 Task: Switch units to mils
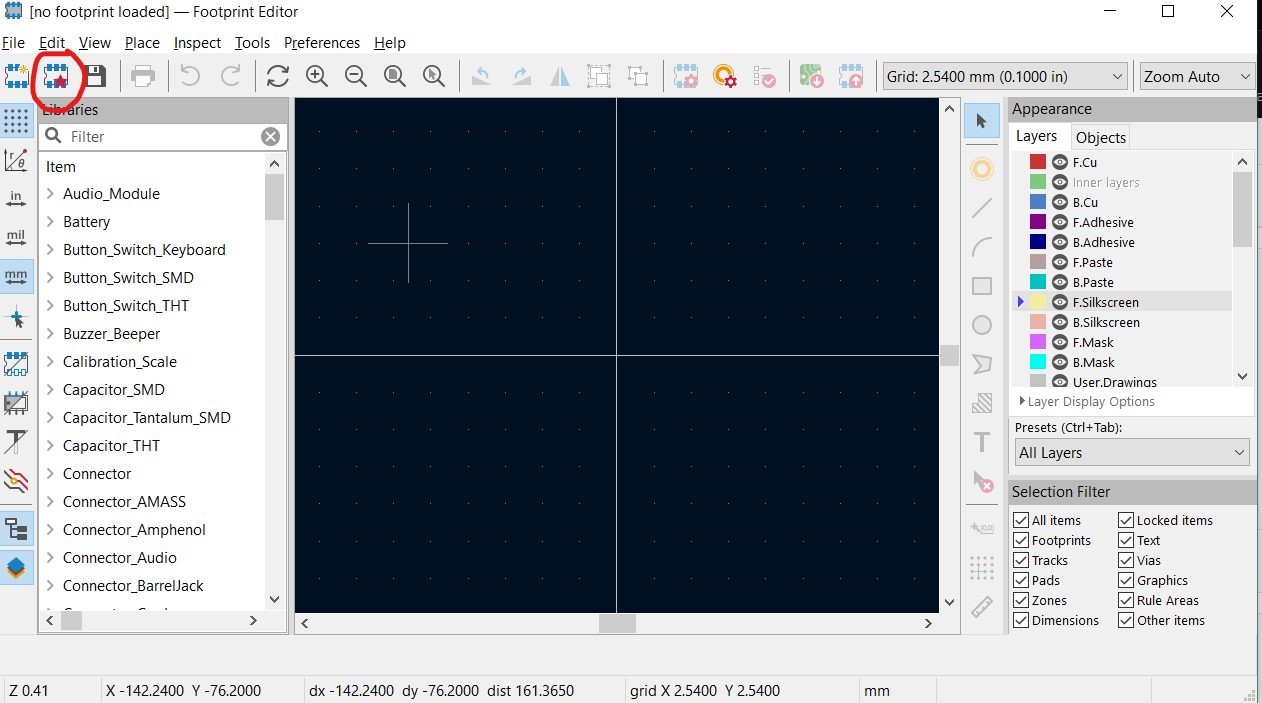click(16, 238)
